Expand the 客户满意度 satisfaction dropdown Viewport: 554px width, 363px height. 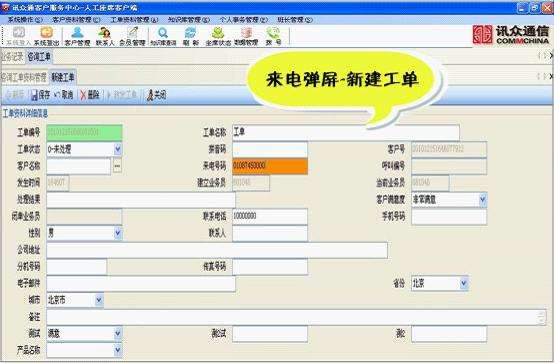click(x=483, y=200)
